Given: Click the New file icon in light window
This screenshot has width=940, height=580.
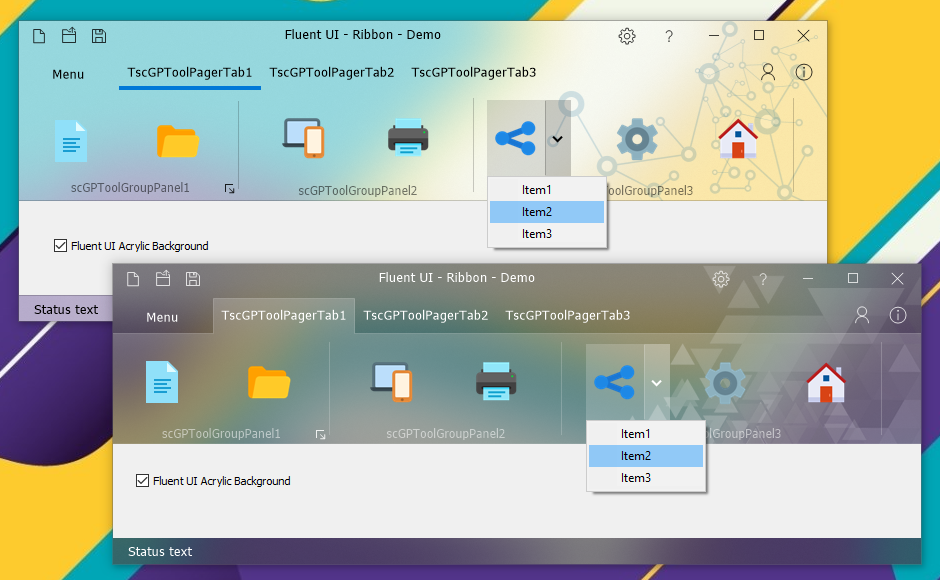Looking at the screenshot, I should coord(39,36).
